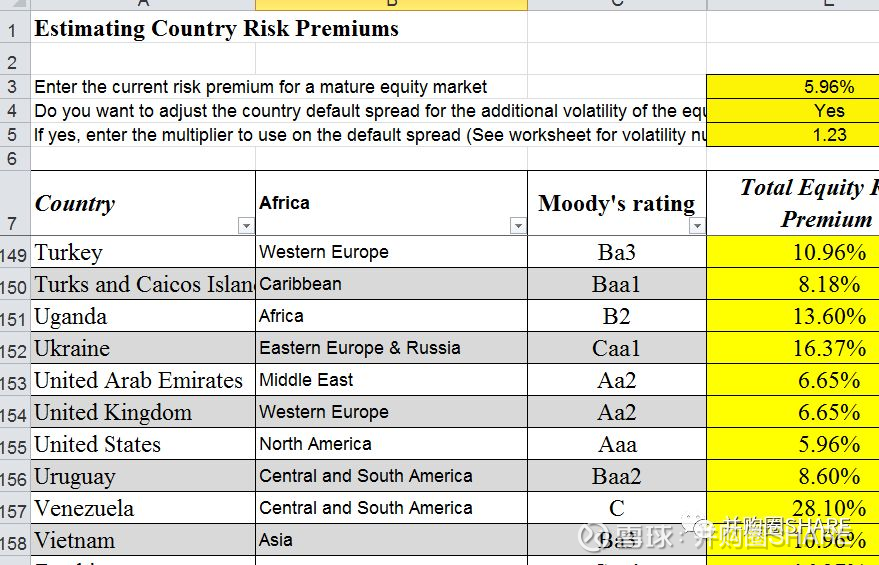Click row header 3
The height and width of the screenshot is (565, 879).
coord(12,87)
